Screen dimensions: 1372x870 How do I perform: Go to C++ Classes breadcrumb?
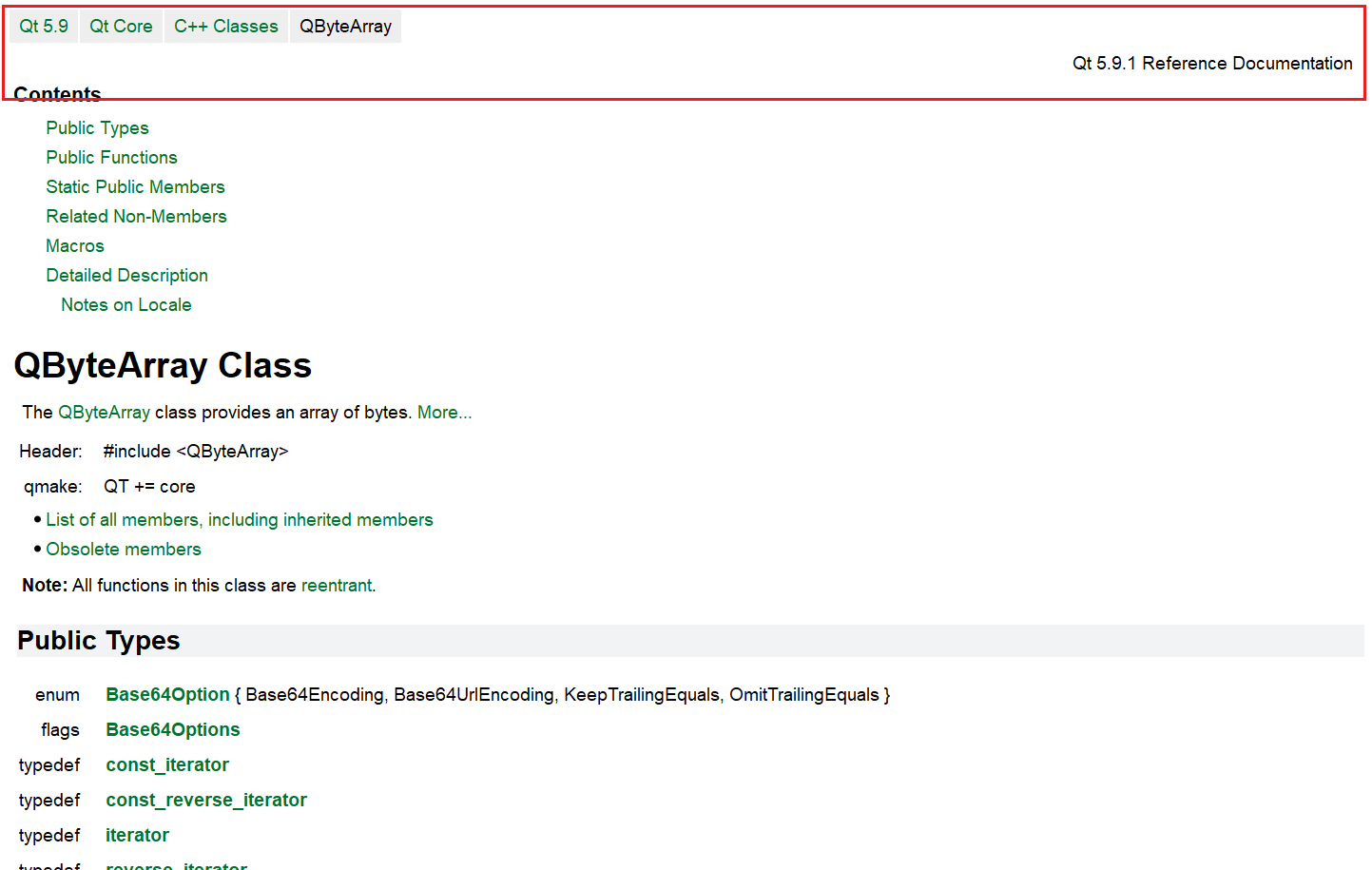pyautogui.click(x=226, y=27)
